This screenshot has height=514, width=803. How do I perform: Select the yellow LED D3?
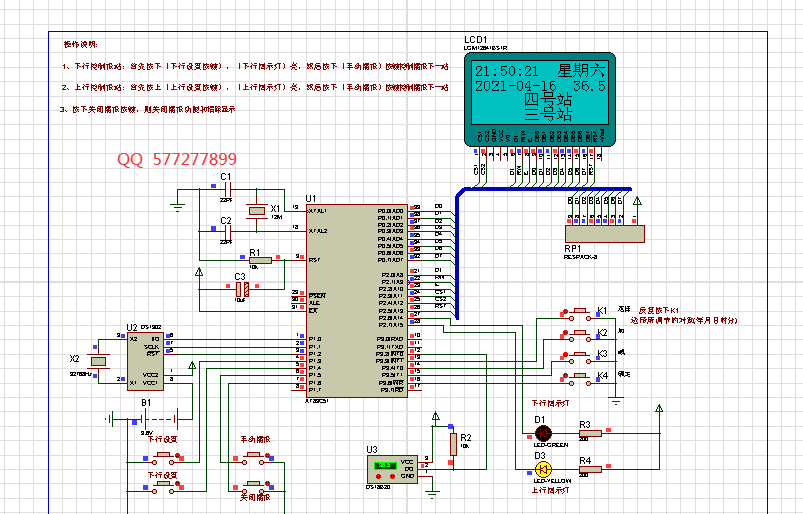coord(543,469)
